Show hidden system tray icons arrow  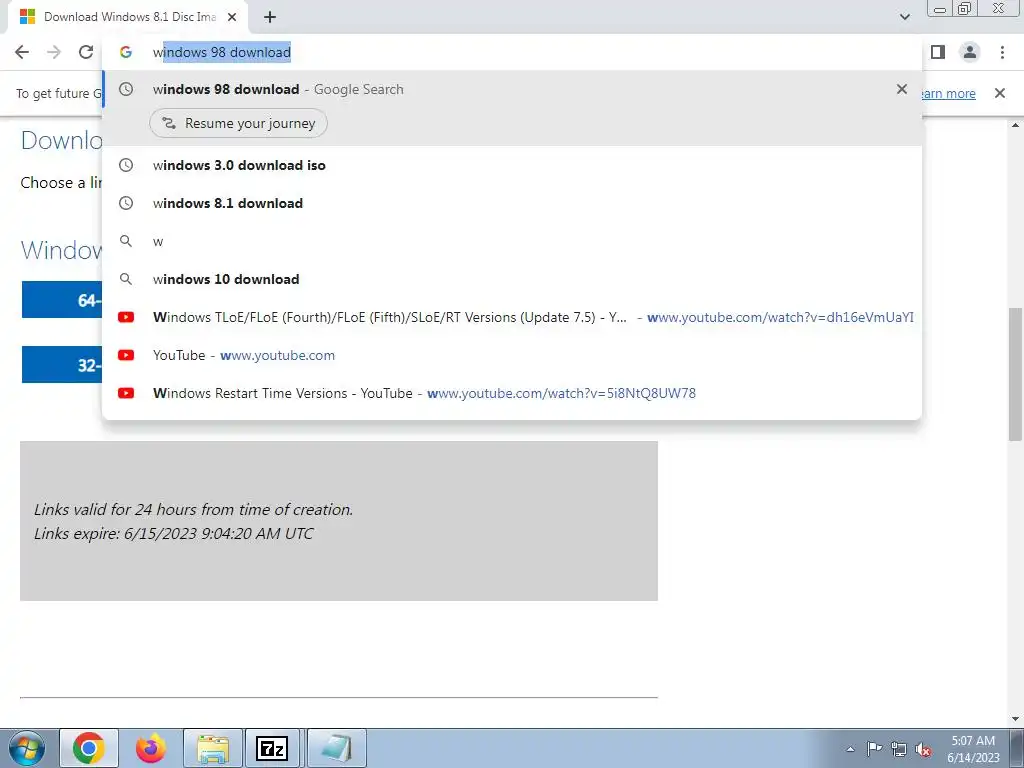tap(850, 749)
